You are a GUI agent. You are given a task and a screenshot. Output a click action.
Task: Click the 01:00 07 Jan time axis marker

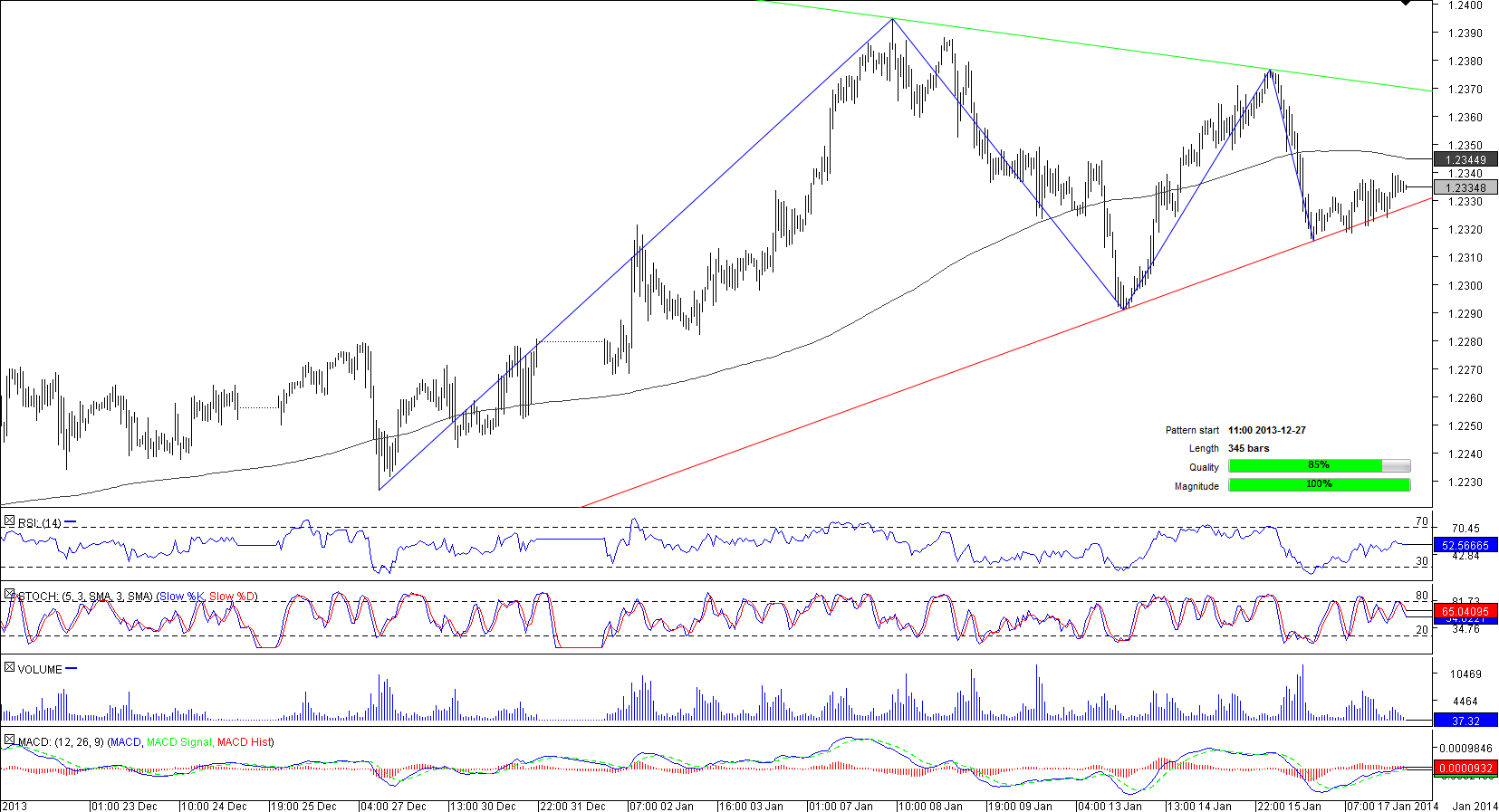click(x=841, y=806)
